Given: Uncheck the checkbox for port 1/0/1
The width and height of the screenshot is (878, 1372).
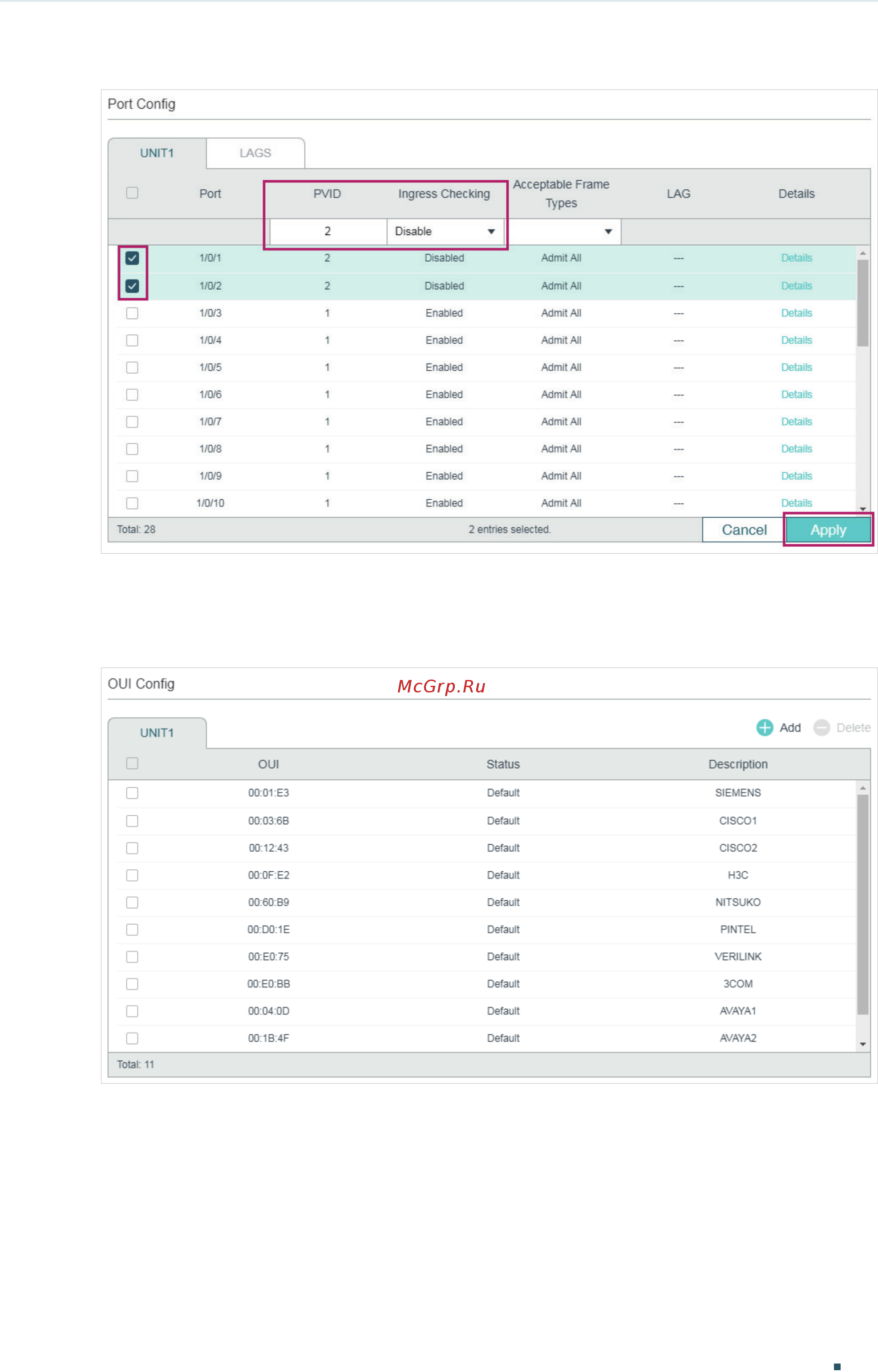Looking at the screenshot, I should click(132, 258).
